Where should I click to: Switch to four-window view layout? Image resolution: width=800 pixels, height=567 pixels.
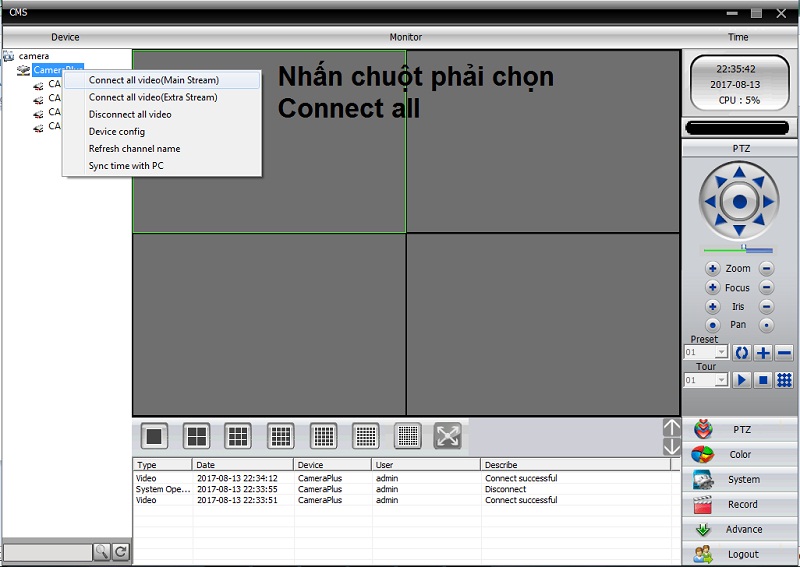pyautogui.click(x=196, y=436)
